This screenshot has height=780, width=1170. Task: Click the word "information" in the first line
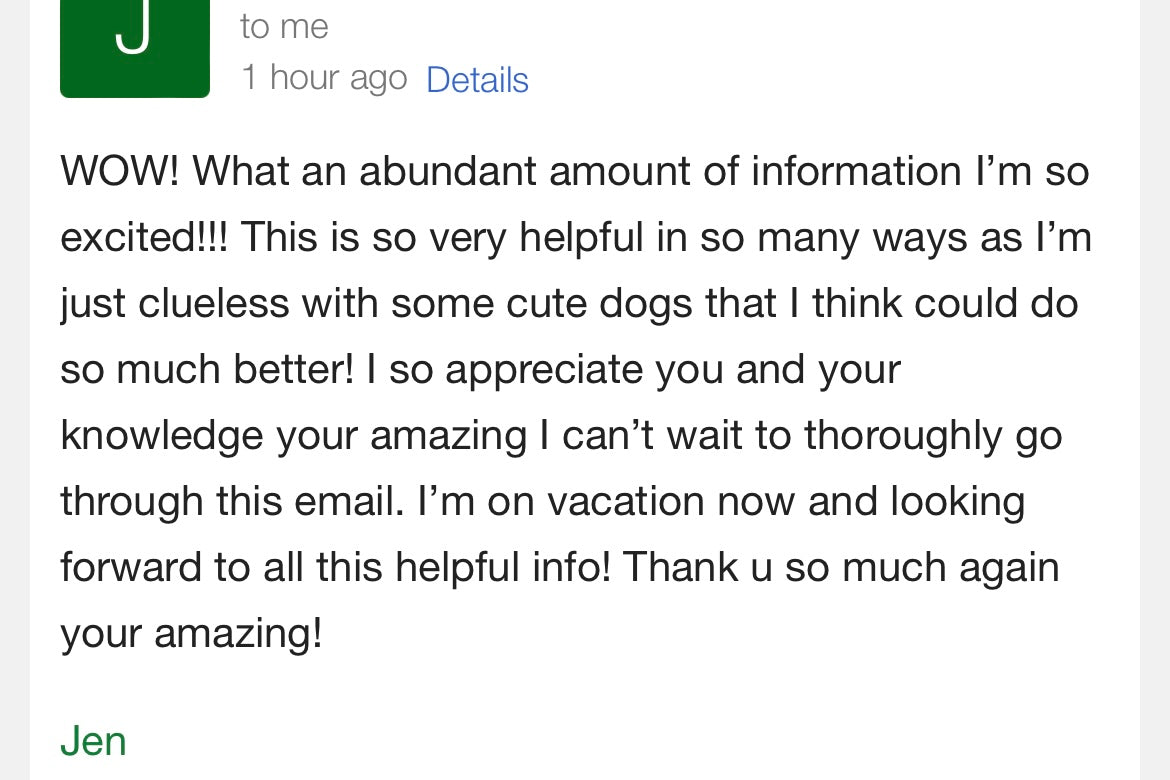click(856, 172)
